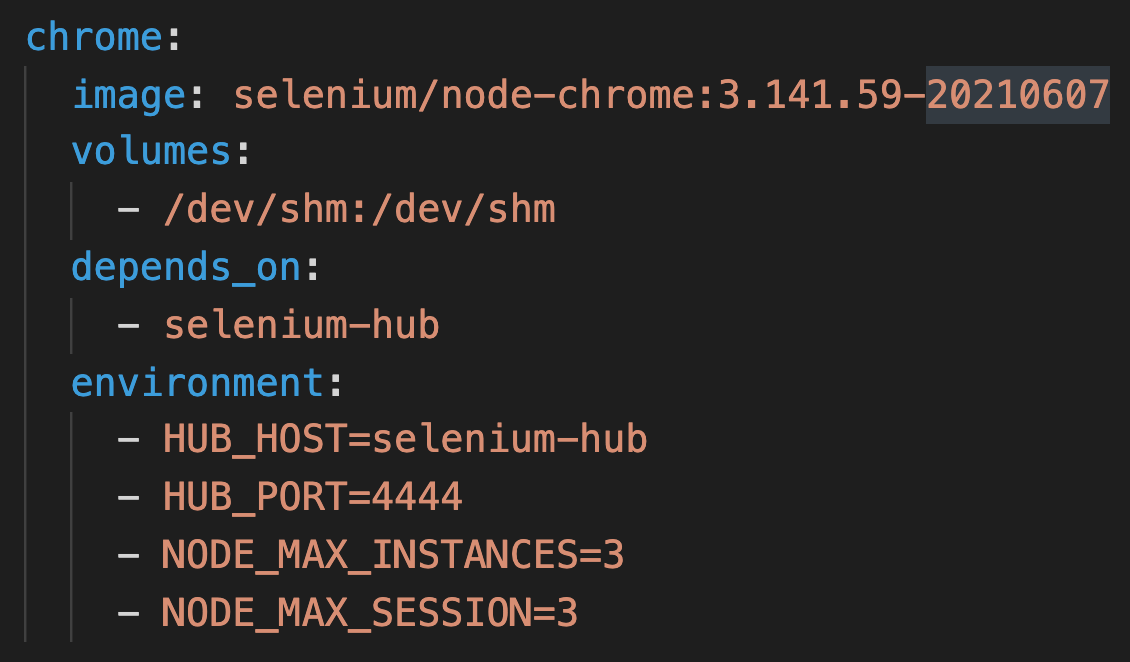Click dash before /dev/shm entry
Image resolution: width=1130 pixels, height=662 pixels.
click(x=128, y=210)
